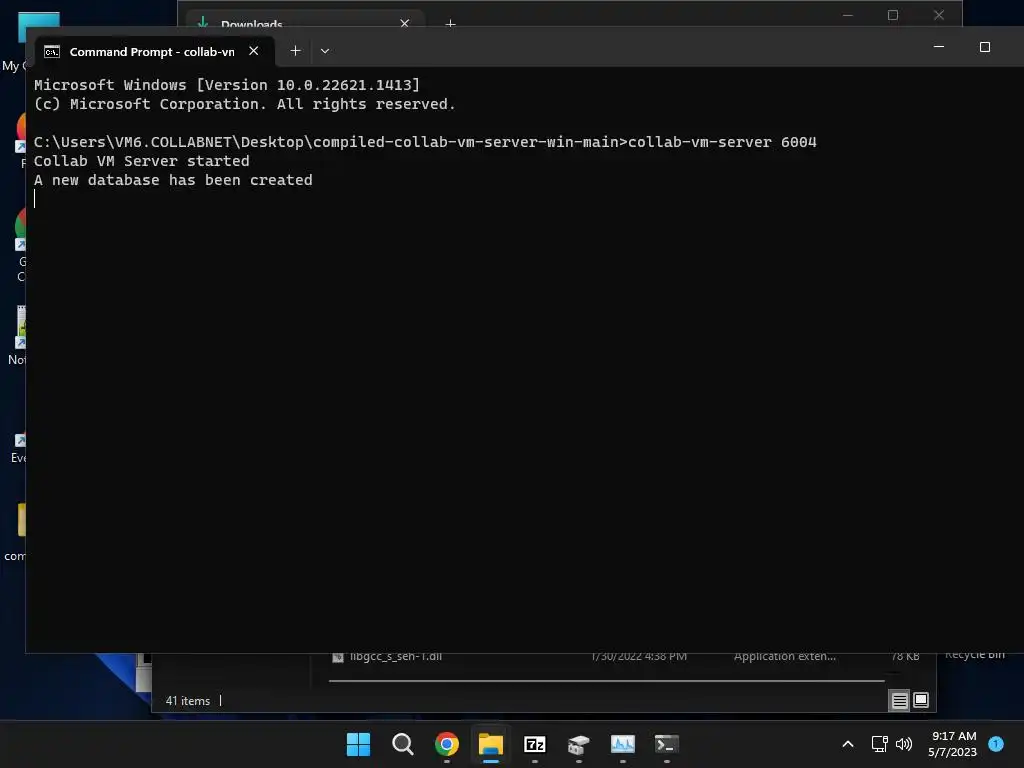
Task: Minimize the File Explorer window
Action: [x=848, y=15]
